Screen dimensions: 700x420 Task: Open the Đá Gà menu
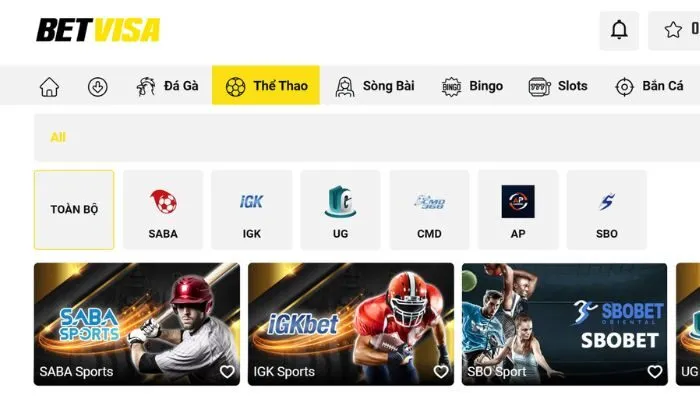(167, 86)
